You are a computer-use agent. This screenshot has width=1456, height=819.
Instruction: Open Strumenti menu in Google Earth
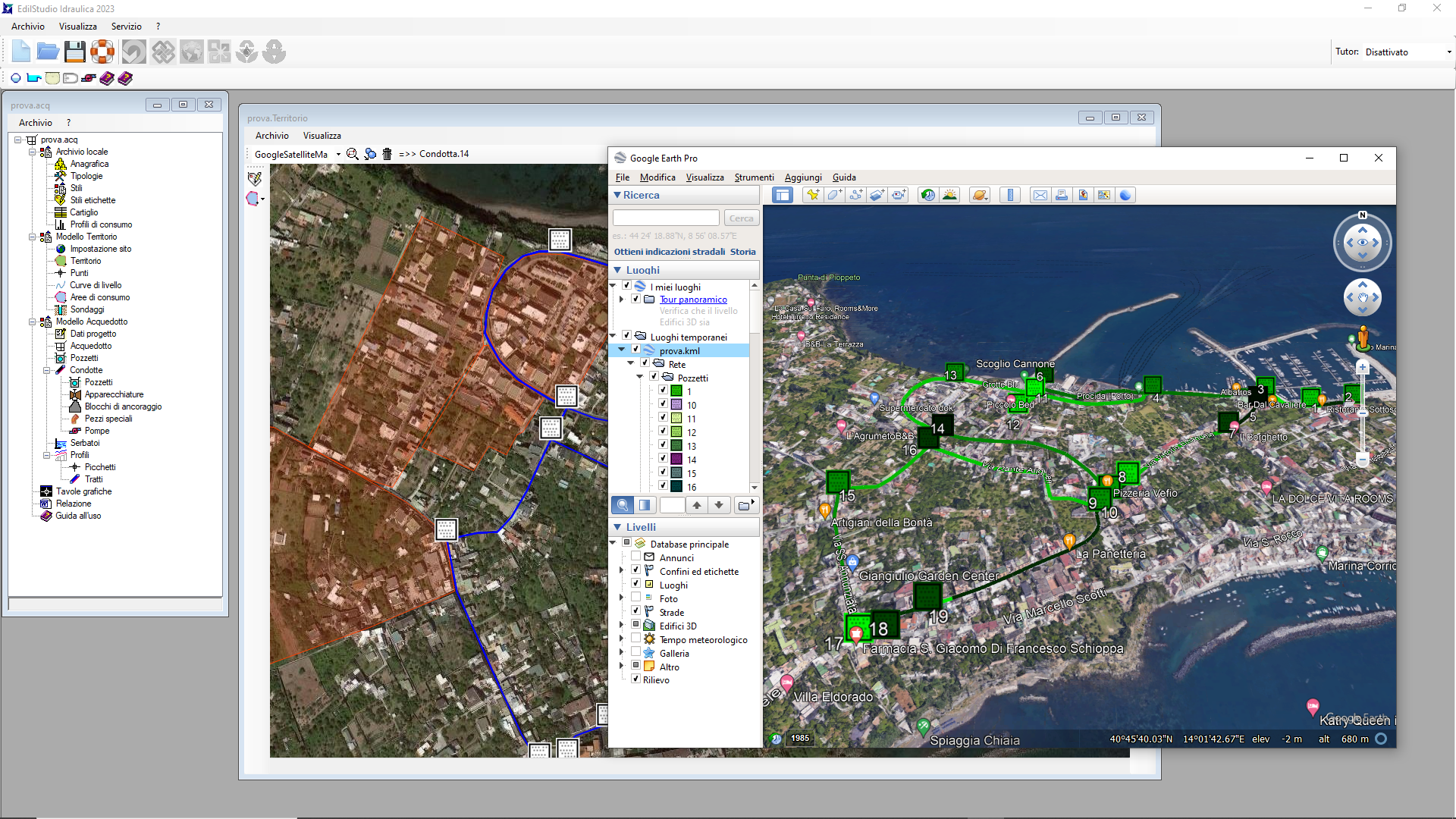(754, 177)
